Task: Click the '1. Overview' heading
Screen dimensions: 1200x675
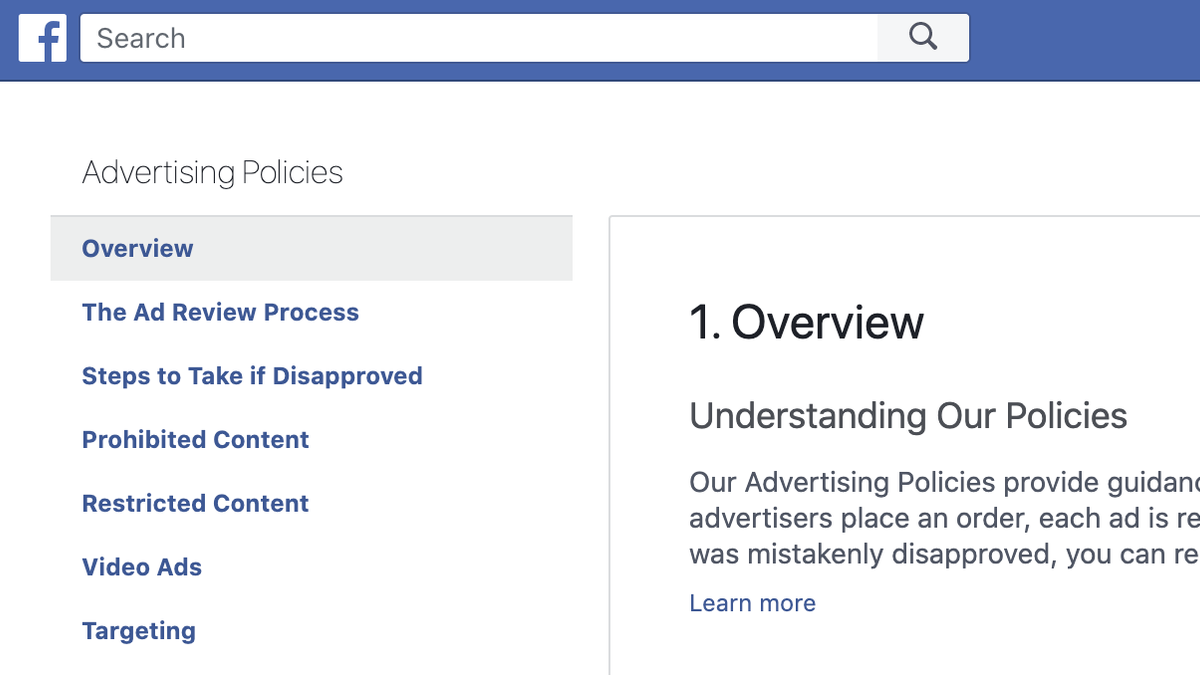Action: (806, 323)
